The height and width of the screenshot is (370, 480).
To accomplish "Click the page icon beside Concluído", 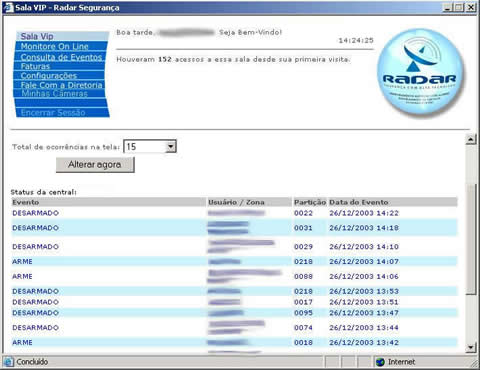I will click(8, 362).
